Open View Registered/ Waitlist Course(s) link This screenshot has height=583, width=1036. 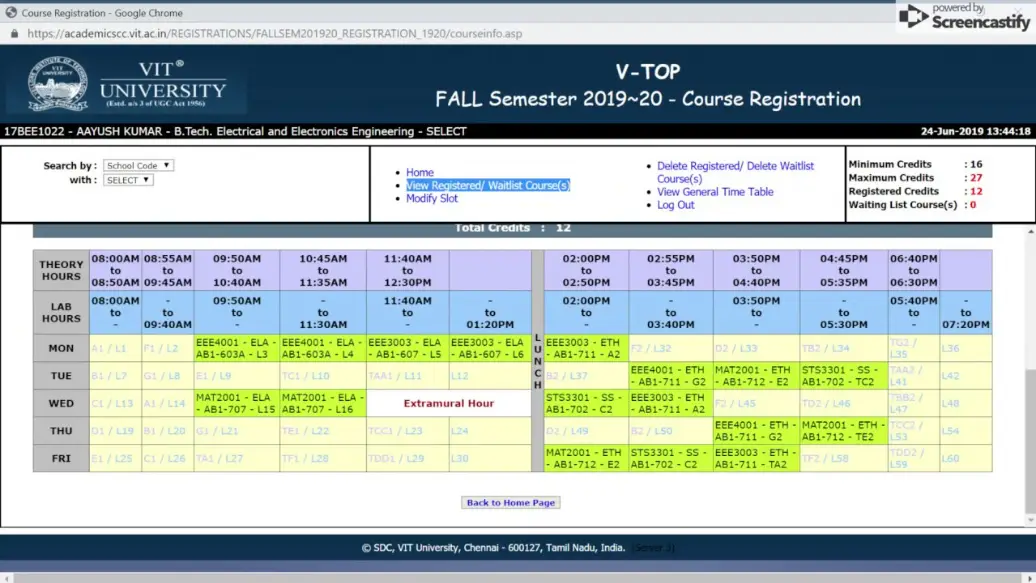pos(488,186)
